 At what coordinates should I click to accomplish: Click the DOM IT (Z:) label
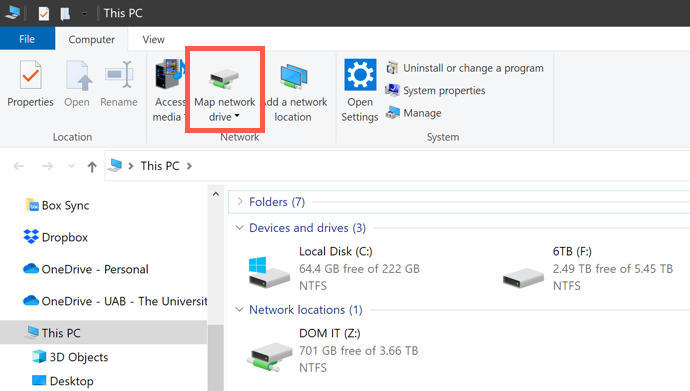click(330, 333)
